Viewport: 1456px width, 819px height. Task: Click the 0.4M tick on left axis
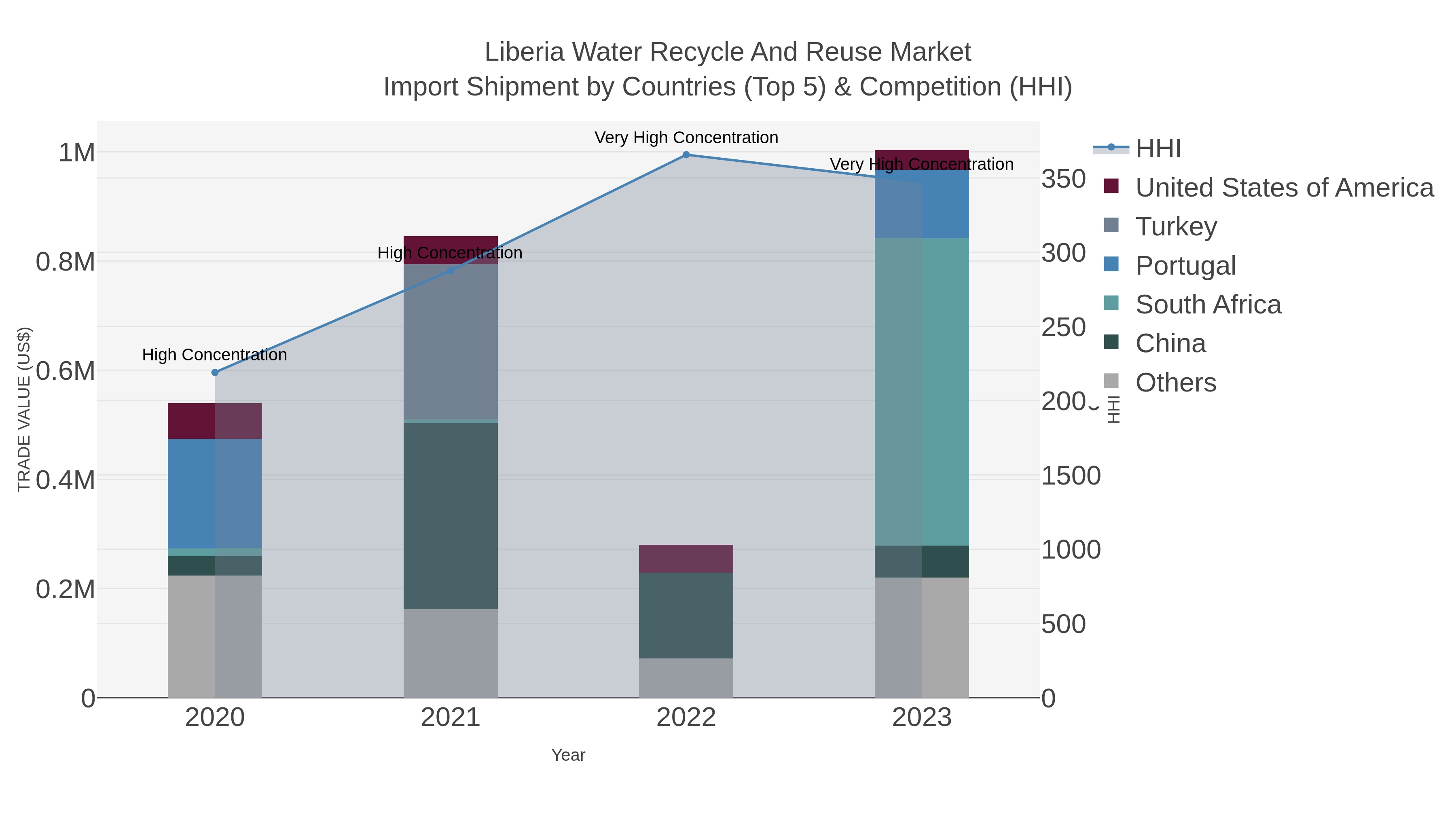coord(66,480)
